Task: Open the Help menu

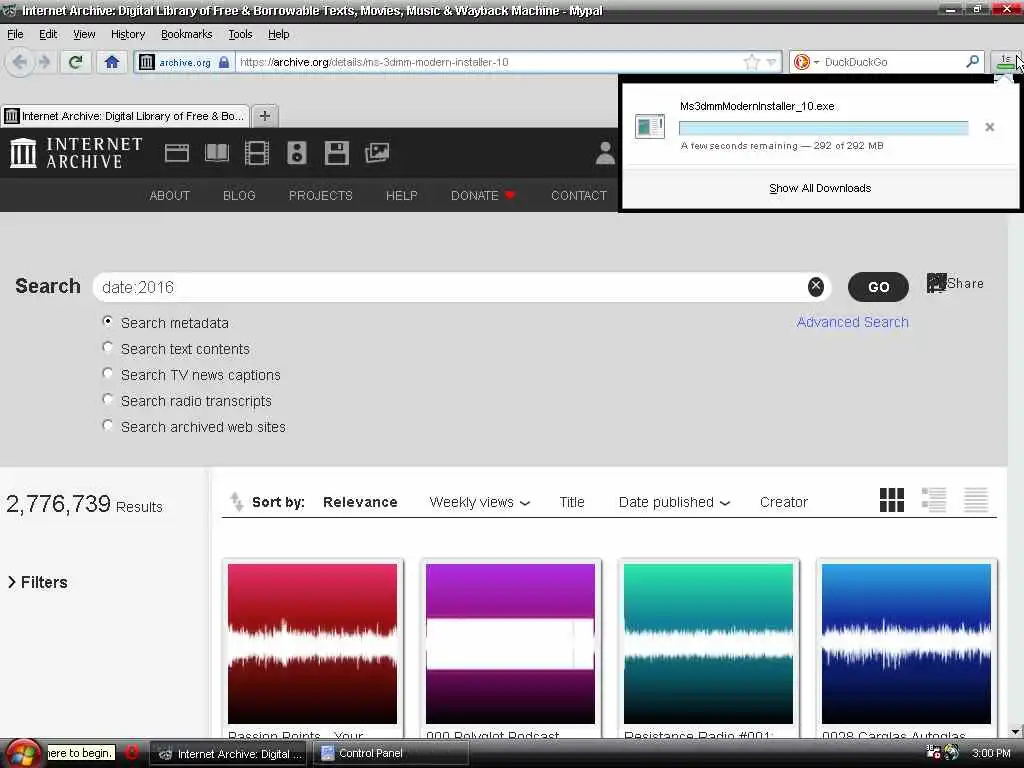Action: [278, 34]
